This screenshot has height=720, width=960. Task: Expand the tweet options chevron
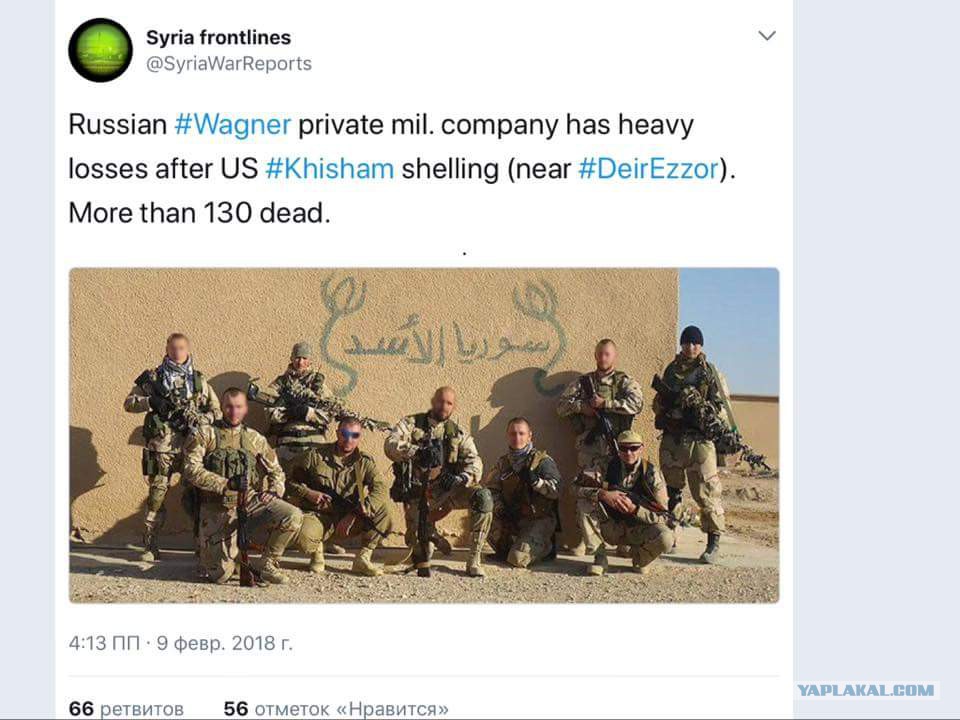click(x=767, y=36)
